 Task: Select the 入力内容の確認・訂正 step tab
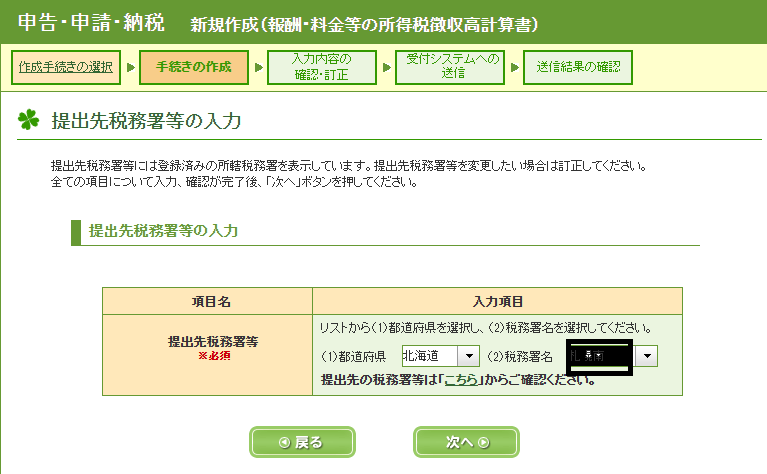click(322, 68)
